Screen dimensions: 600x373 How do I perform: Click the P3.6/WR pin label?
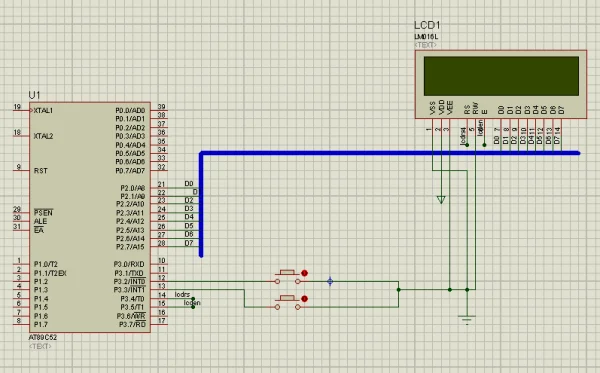131,316
